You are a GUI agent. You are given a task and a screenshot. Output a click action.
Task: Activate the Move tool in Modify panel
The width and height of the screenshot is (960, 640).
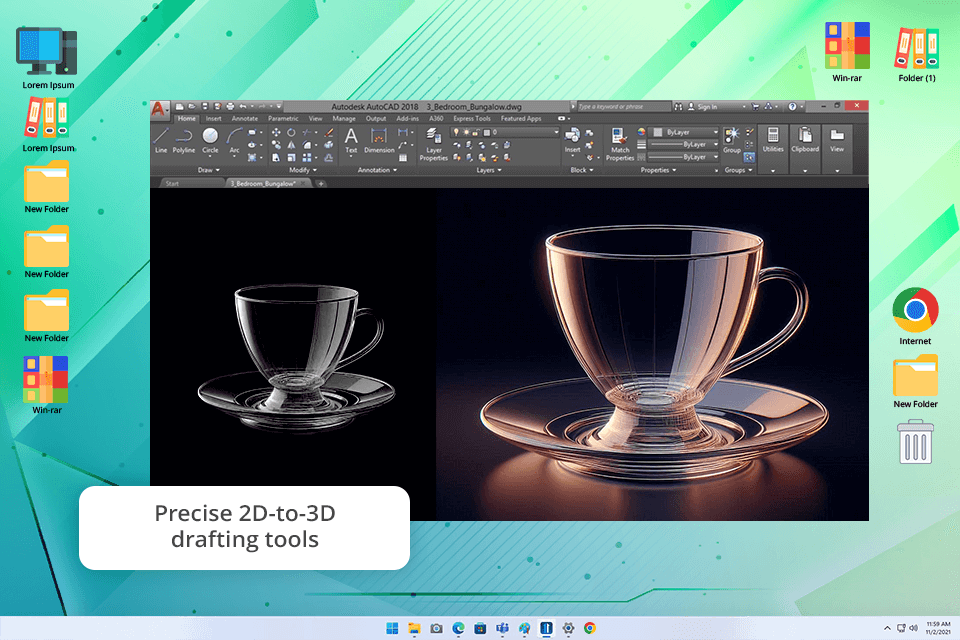pos(276,132)
